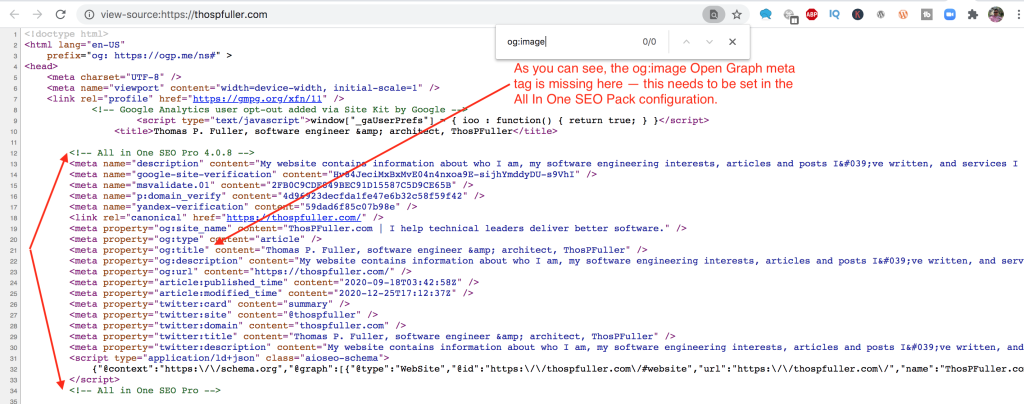Jump to the next find result
This screenshot has height=404, width=1024.
[x=709, y=42]
